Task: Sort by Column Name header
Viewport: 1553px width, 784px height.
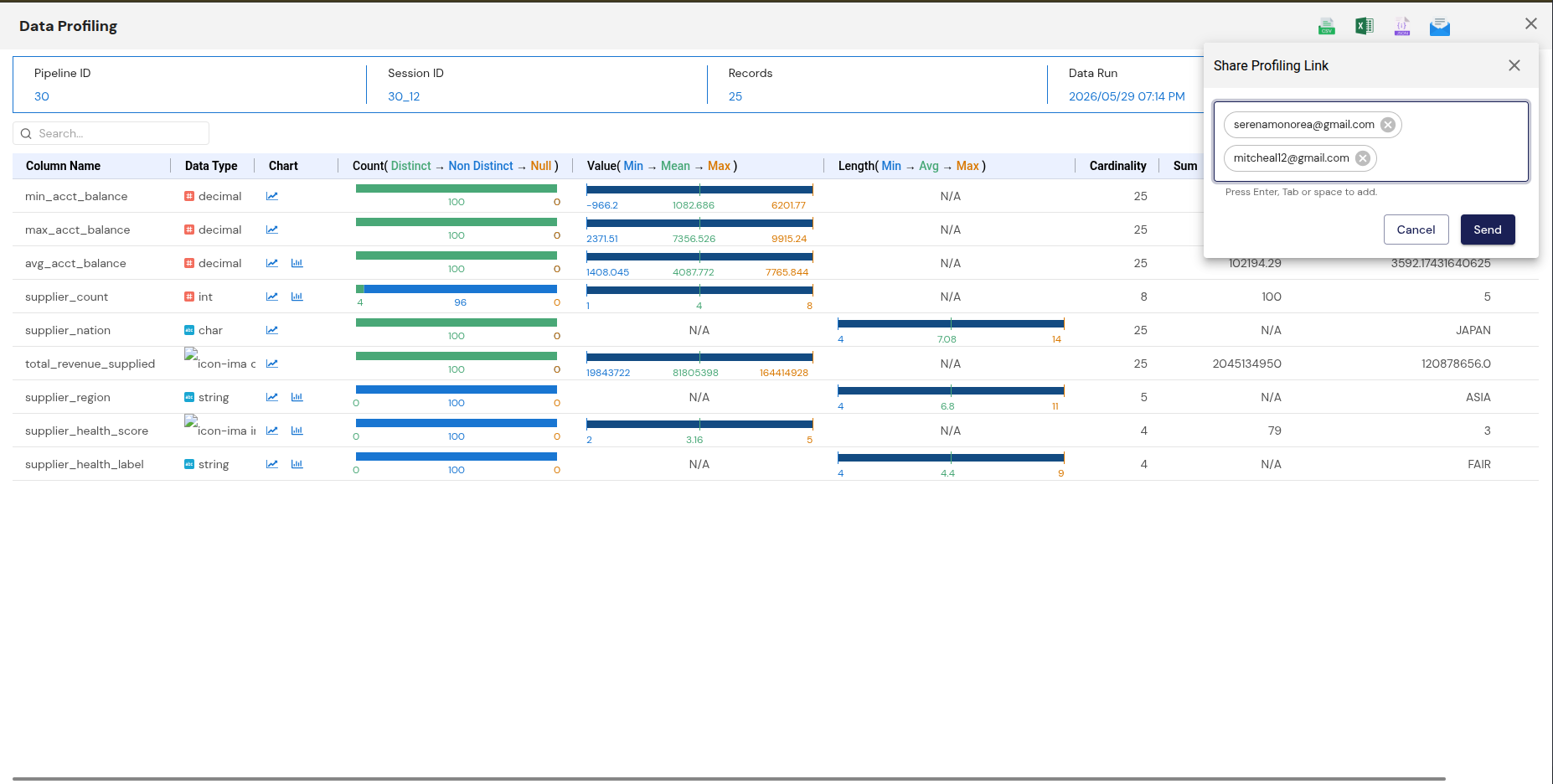Action: point(63,166)
